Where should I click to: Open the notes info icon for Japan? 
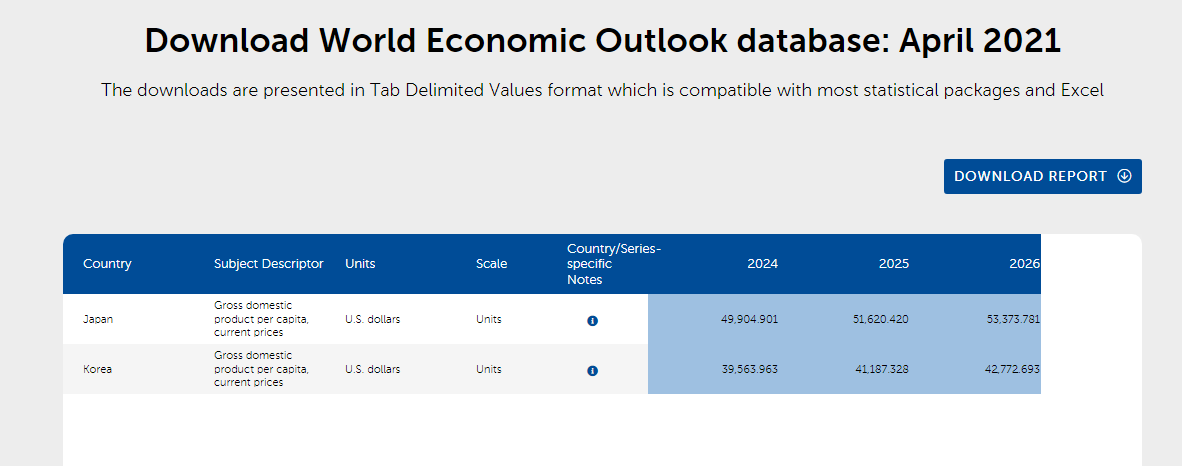592,320
